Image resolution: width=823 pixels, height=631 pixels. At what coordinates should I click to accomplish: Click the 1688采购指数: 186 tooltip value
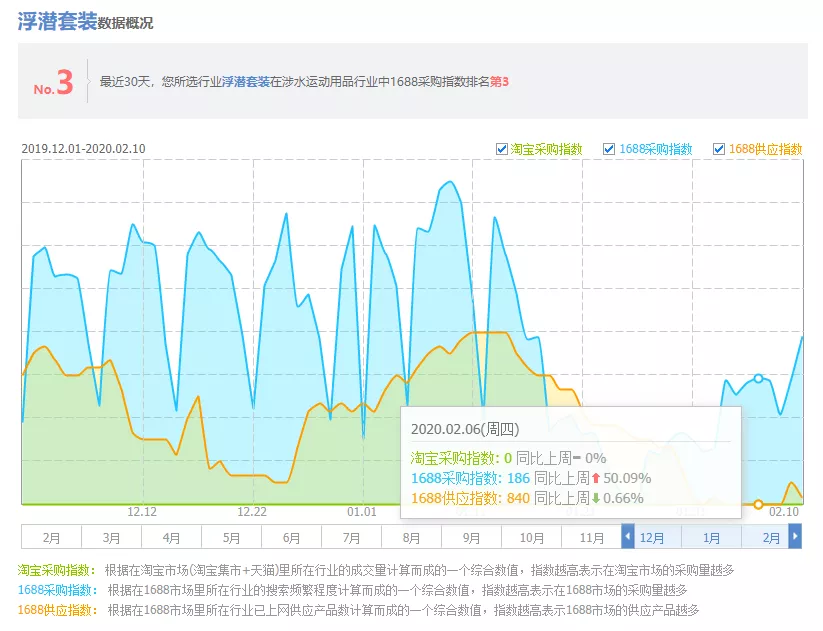470,478
